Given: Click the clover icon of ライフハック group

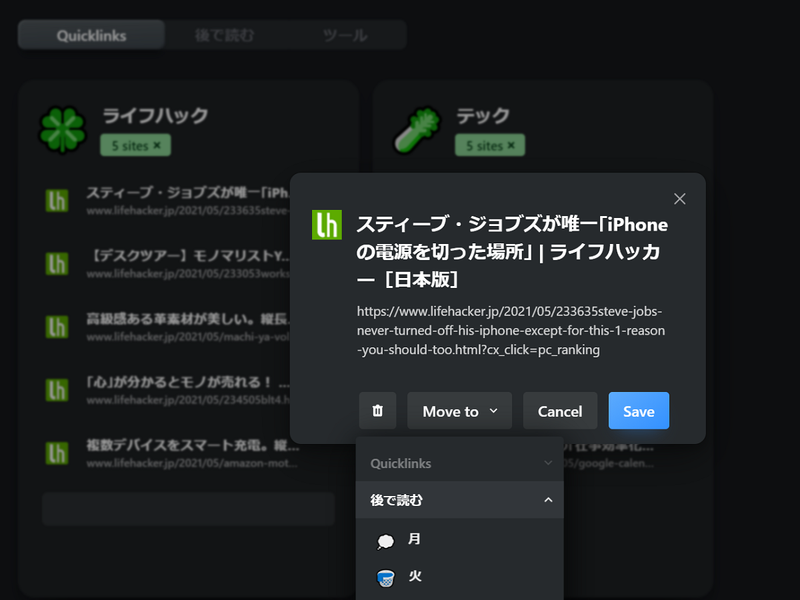Looking at the screenshot, I should (62, 130).
